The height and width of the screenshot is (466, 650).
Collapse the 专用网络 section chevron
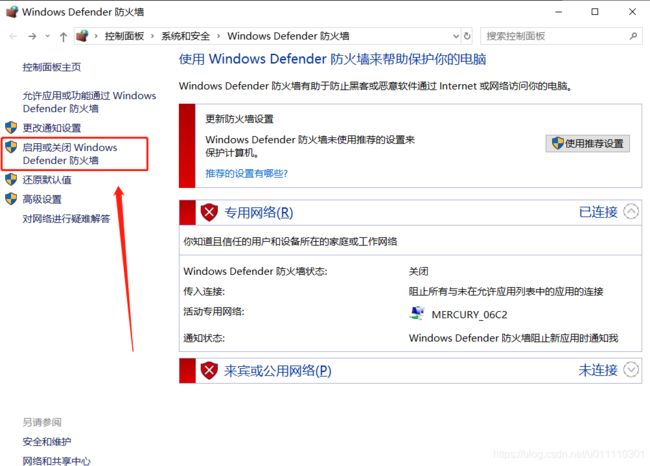click(631, 212)
